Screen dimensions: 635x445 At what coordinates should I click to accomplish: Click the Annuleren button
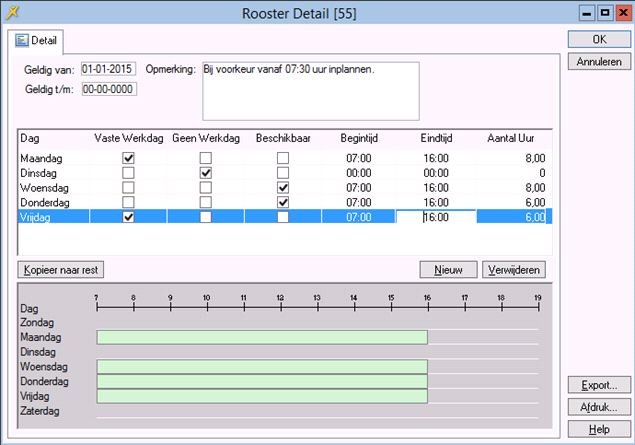[598, 62]
